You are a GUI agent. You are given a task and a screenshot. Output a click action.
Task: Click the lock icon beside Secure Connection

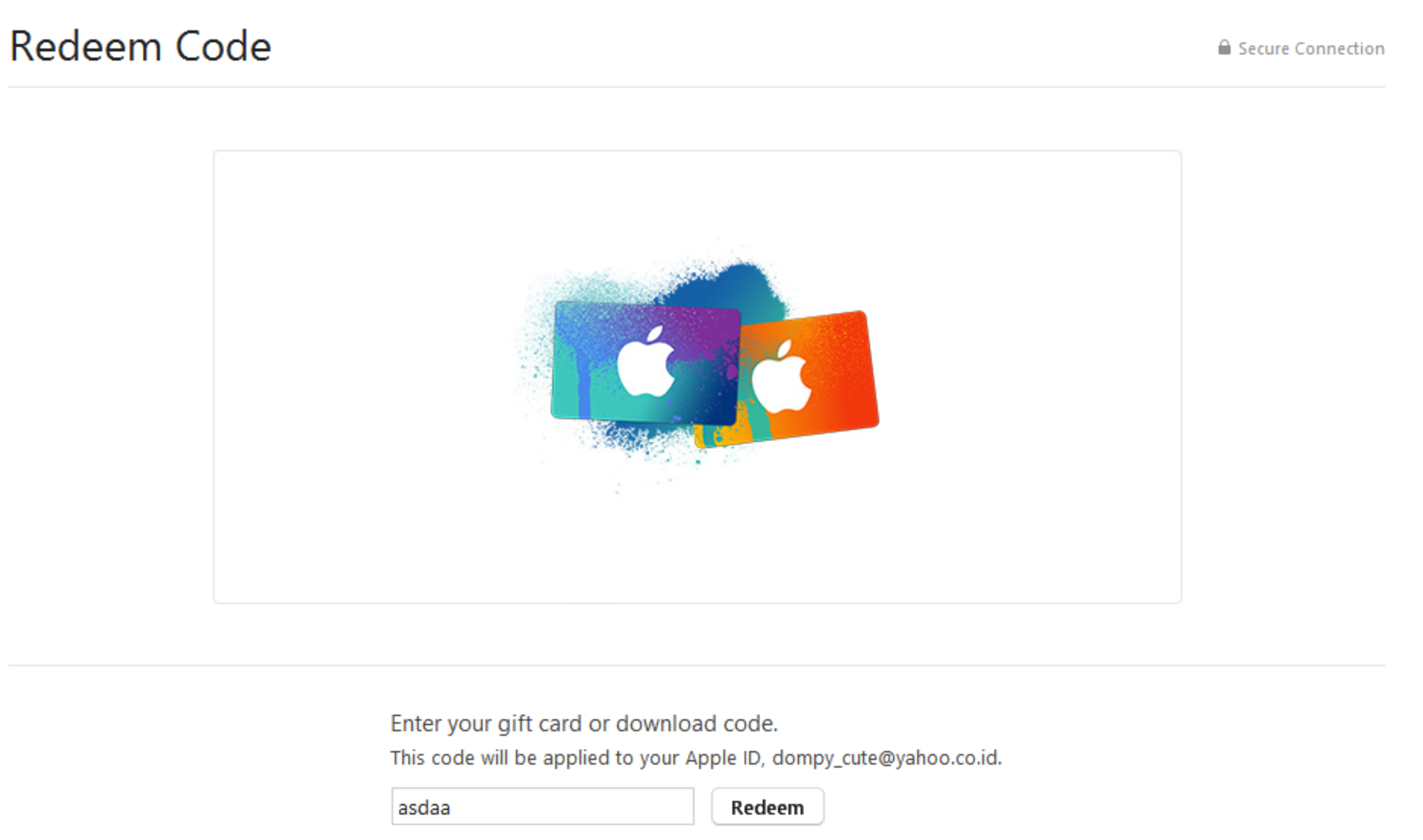click(1224, 47)
